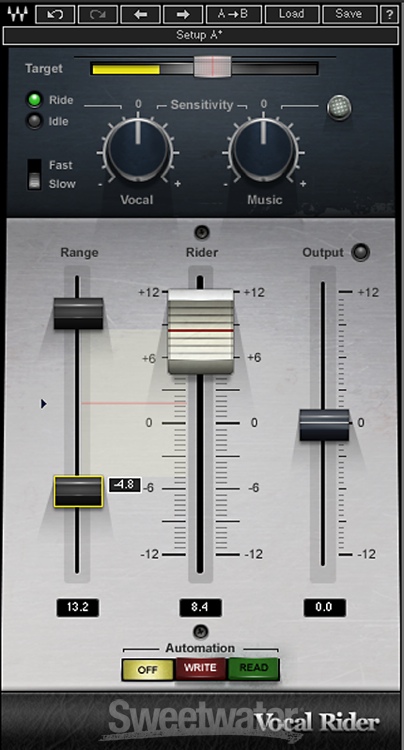Viewport: 404px width, 750px height.
Task: Click the Load preset menu button
Action: tap(292, 14)
